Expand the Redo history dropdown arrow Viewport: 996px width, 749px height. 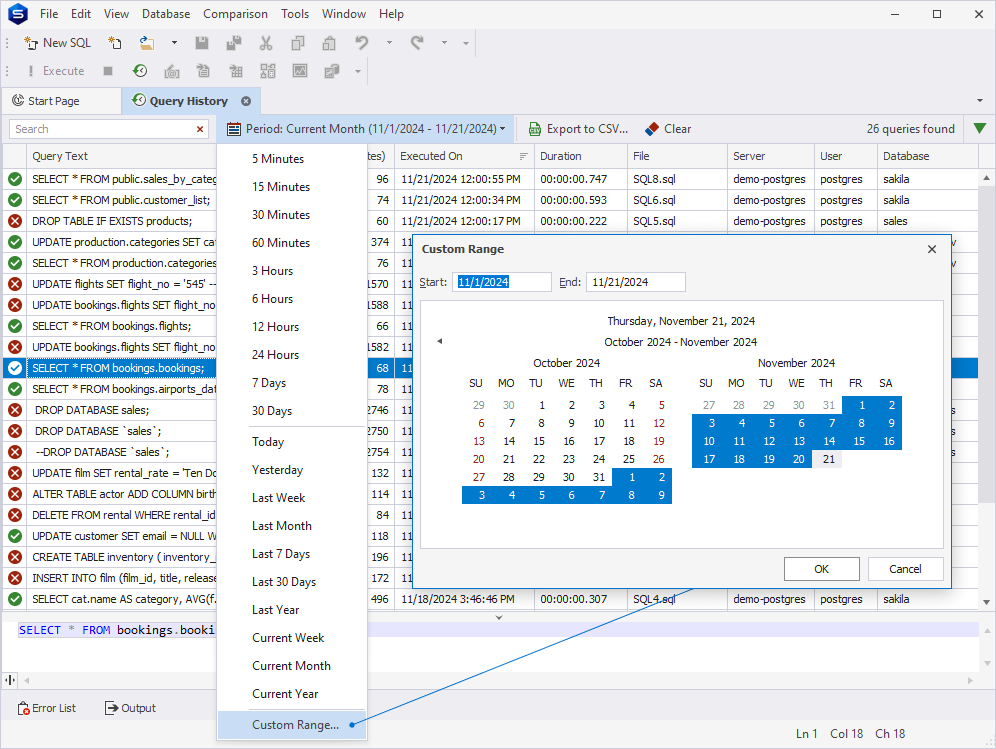click(x=445, y=43)
